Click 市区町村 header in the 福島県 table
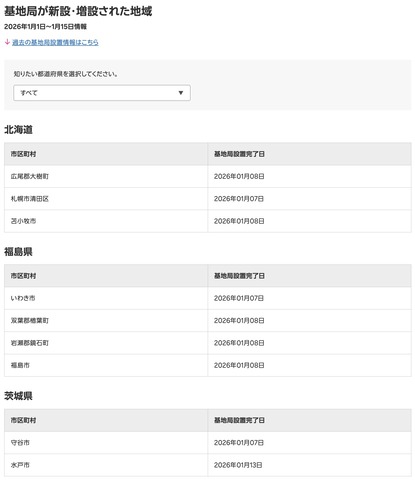415x480 pixels. (23, 276)
